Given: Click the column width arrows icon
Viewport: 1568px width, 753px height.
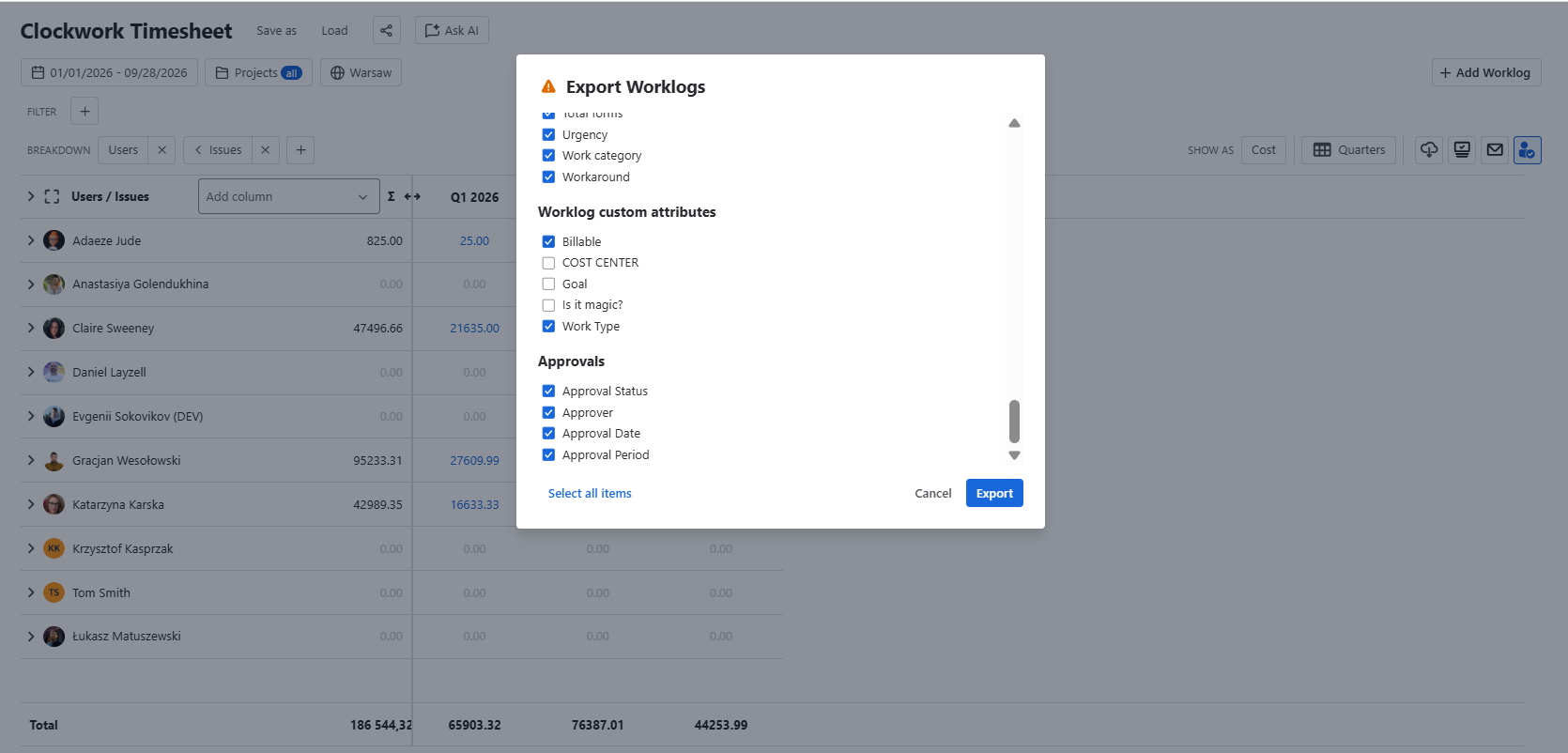Looking at the screenshot, I should coord(412,196).
